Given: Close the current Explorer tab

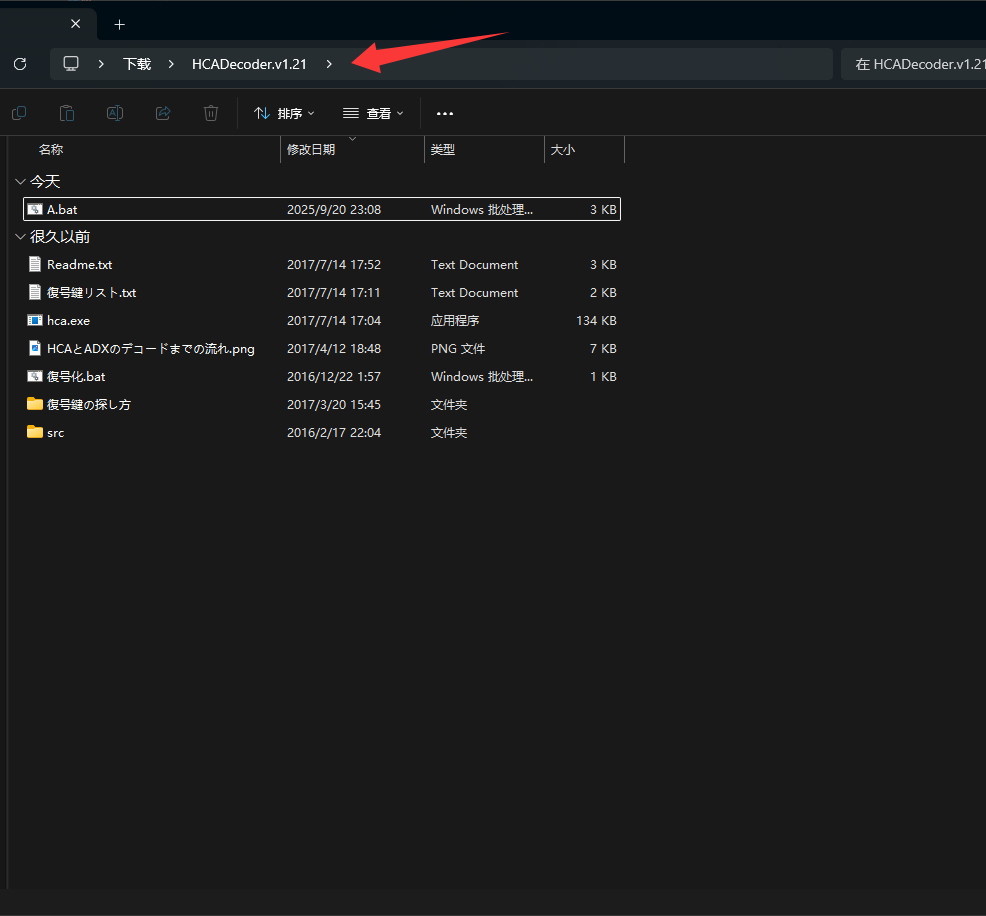Looking at the screenshot, I should coord(75,24).
